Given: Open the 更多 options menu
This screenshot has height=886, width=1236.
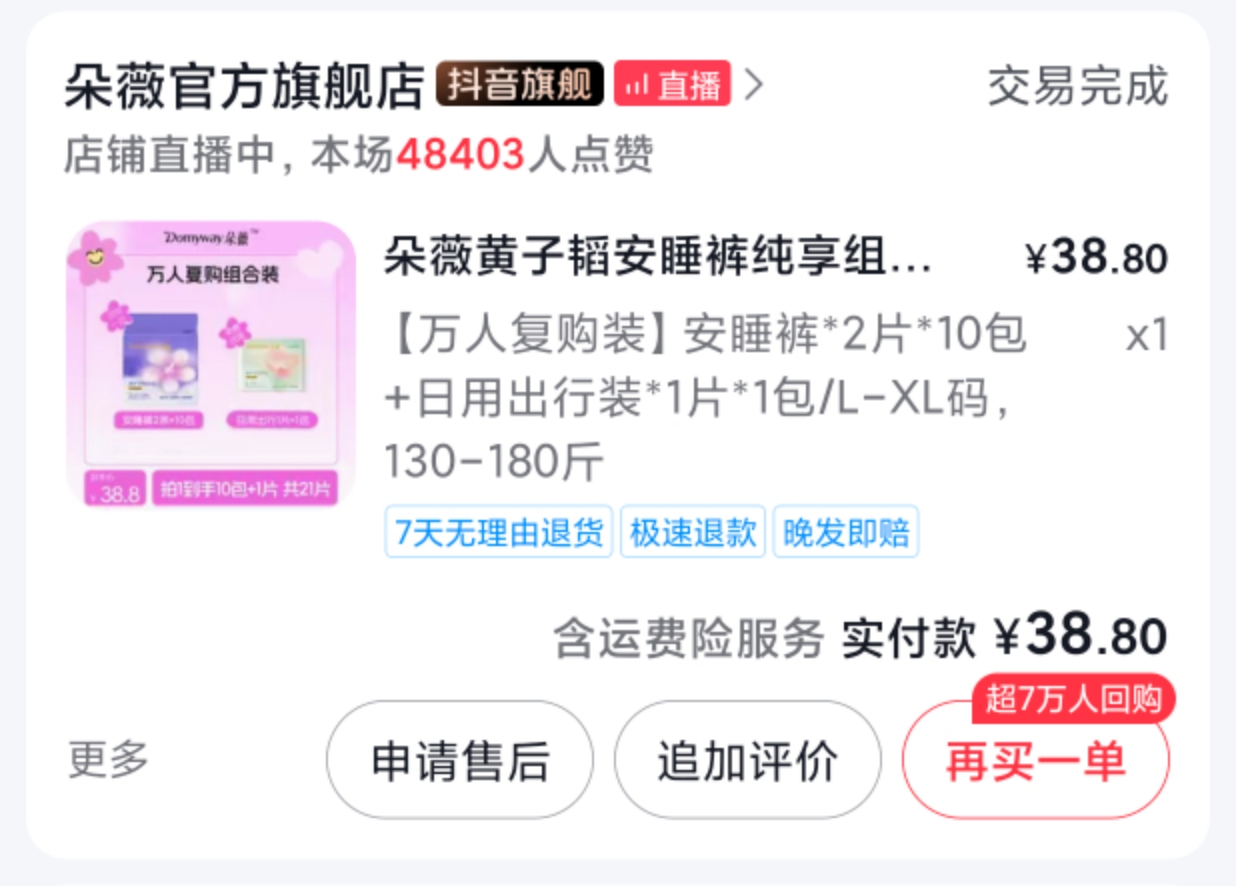Looking at the screenshot, I should tap(109, 759).
